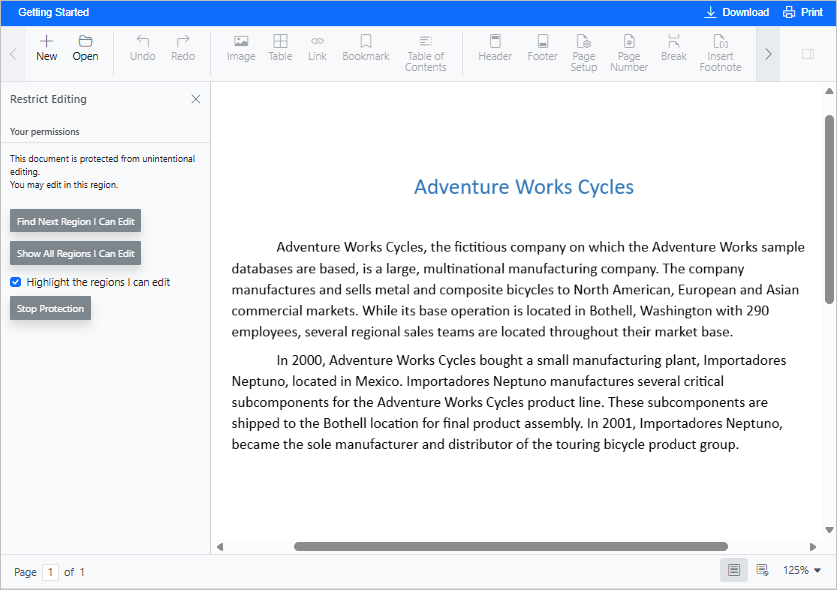Image resolution: width=837 pixels, height=590 pixels.
Task: Navigate toolbar left with the left chevron
Action: click(13, 54)
